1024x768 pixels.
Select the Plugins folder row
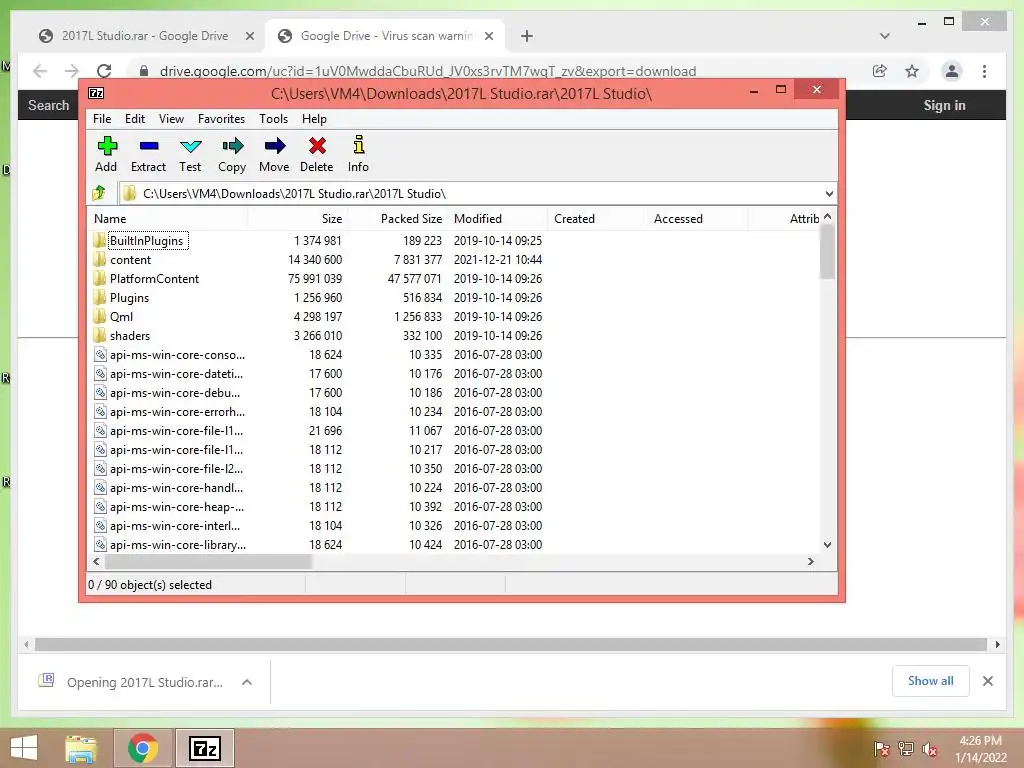point(453,298)
